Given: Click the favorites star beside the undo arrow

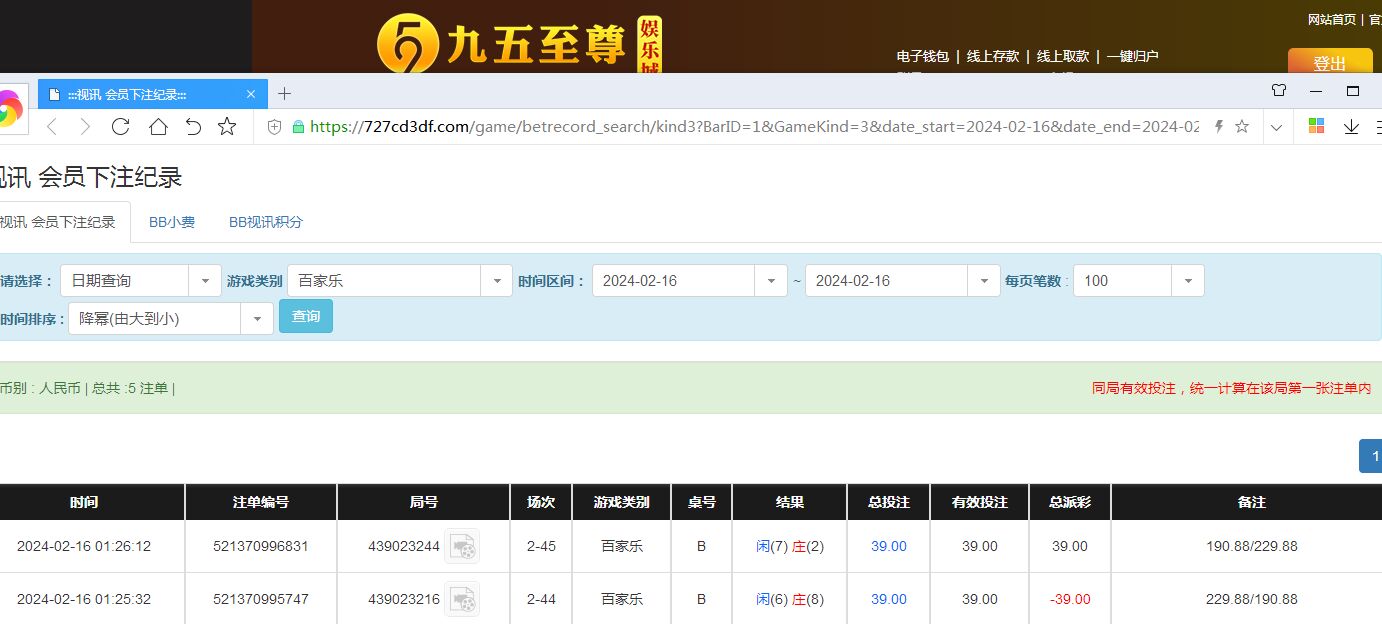Looking at the screenshot, I should click(x=227, y=127).
